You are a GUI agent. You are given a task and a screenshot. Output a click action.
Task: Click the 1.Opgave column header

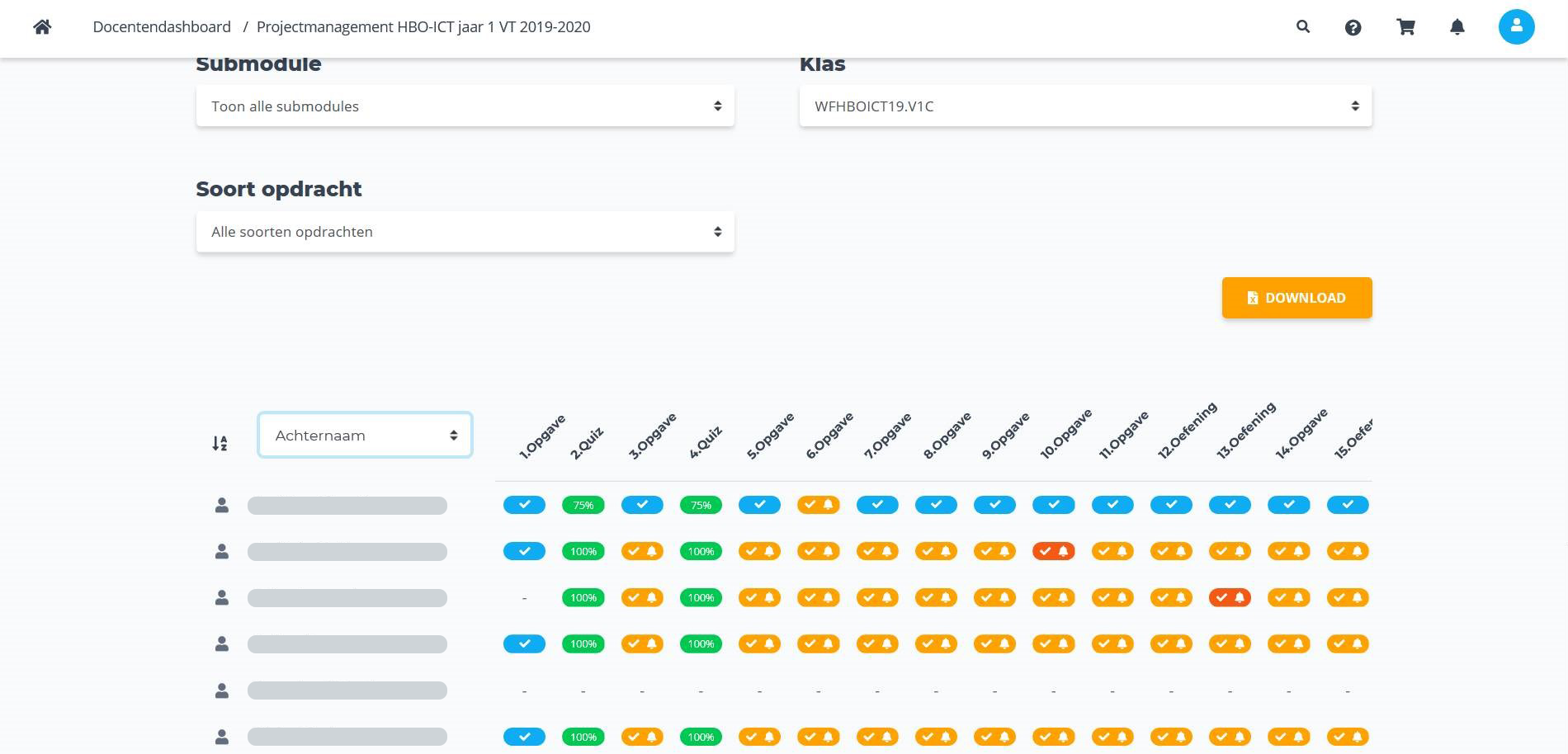click(x=542, y=436)
